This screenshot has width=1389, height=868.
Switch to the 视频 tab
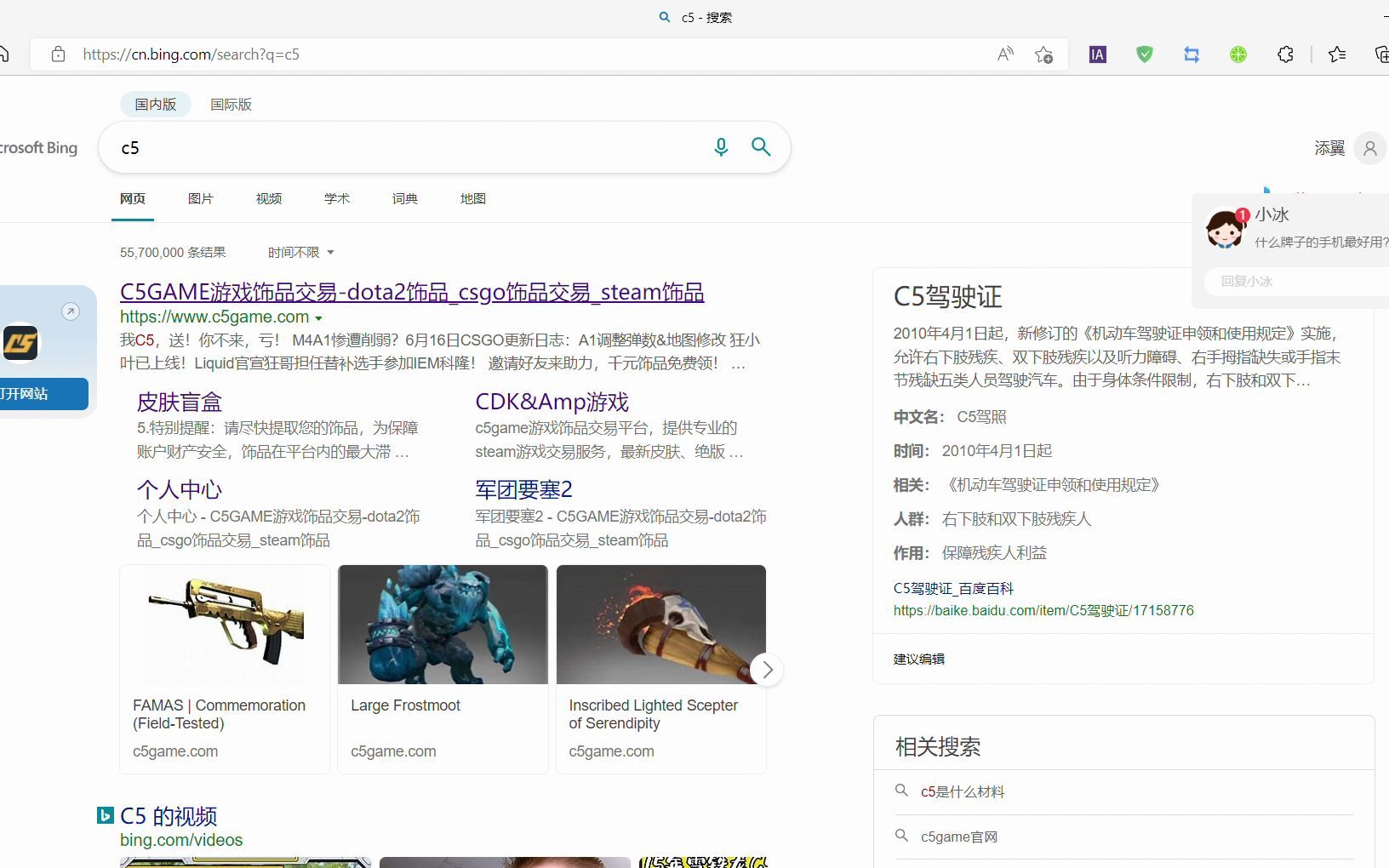tap(269, 198)
